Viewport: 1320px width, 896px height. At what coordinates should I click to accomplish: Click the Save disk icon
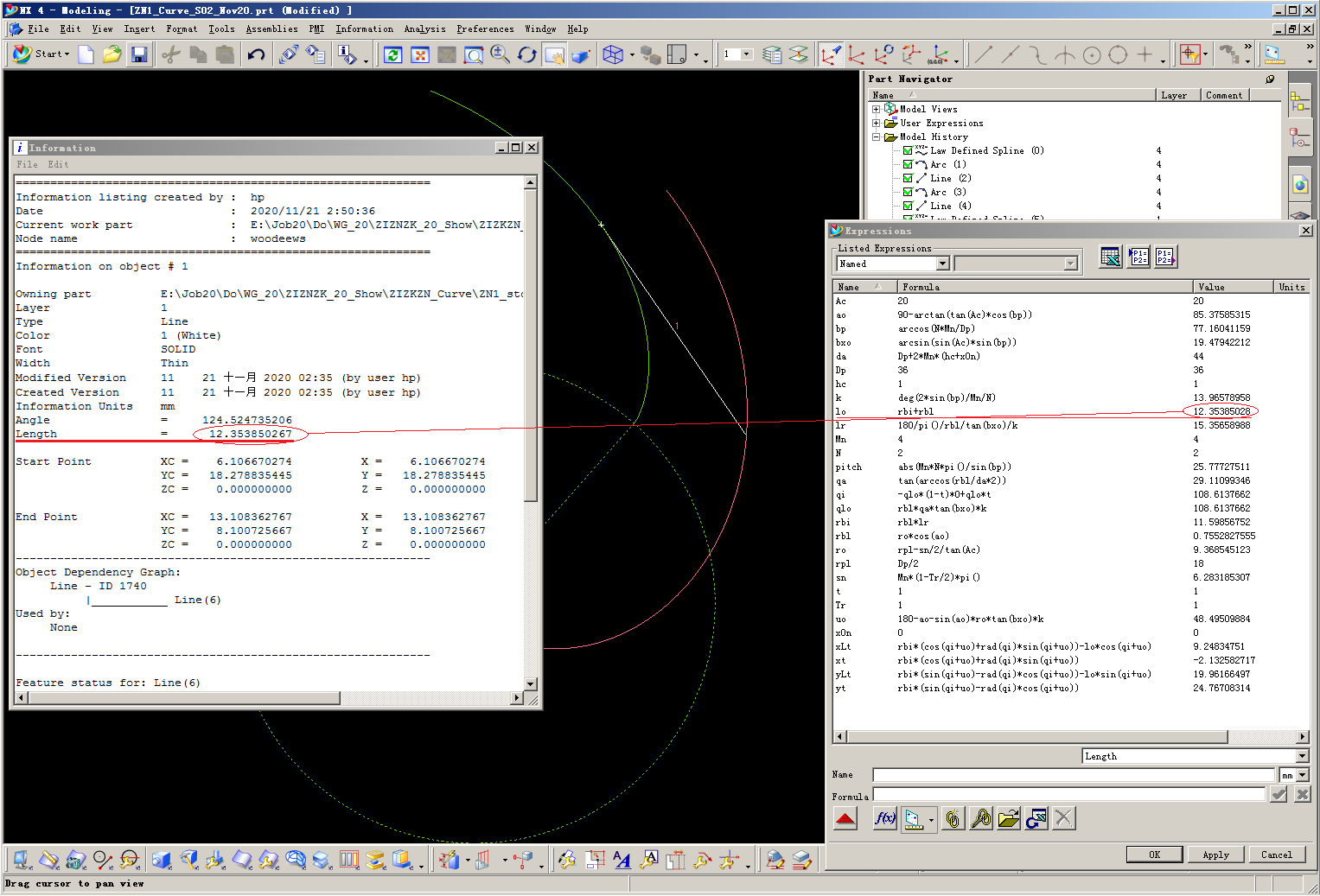point(139,54)
